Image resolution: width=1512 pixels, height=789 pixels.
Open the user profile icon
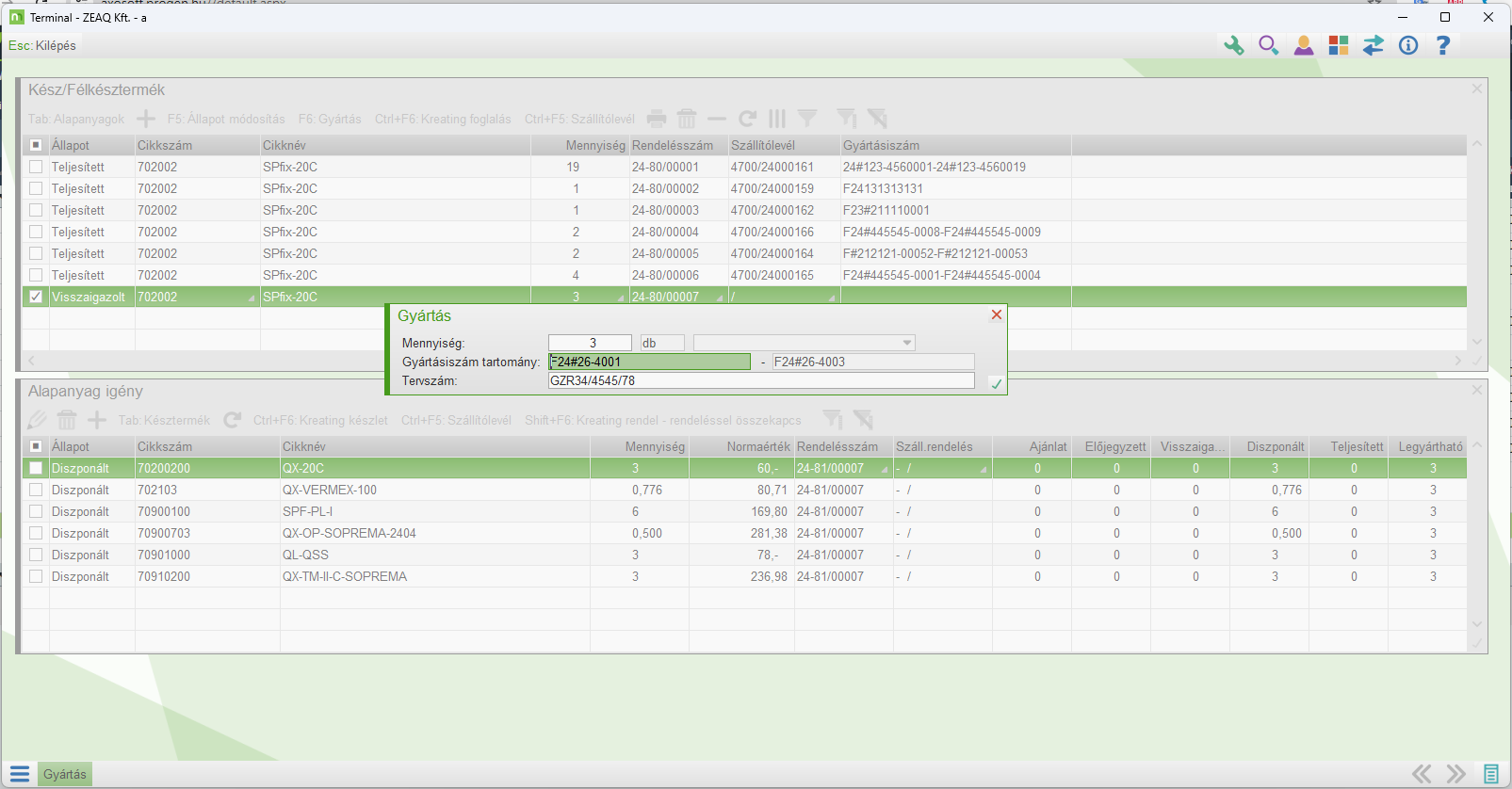point(1304,45)
